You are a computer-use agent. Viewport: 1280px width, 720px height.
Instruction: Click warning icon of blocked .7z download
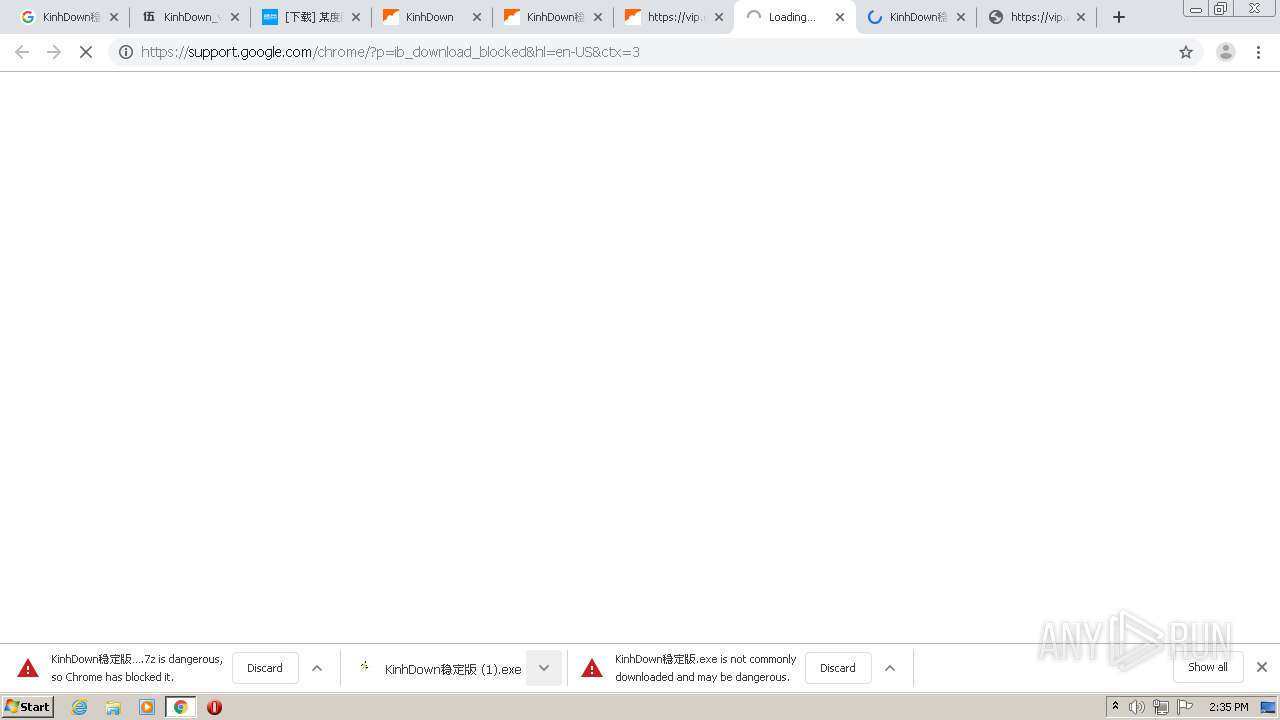tap(28, 668)
